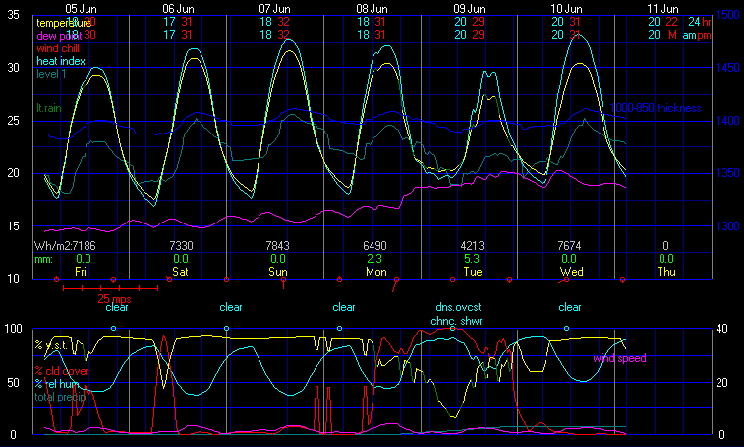Click the "4213" solar energy value
744x447 pixels.
coord(473,245)
